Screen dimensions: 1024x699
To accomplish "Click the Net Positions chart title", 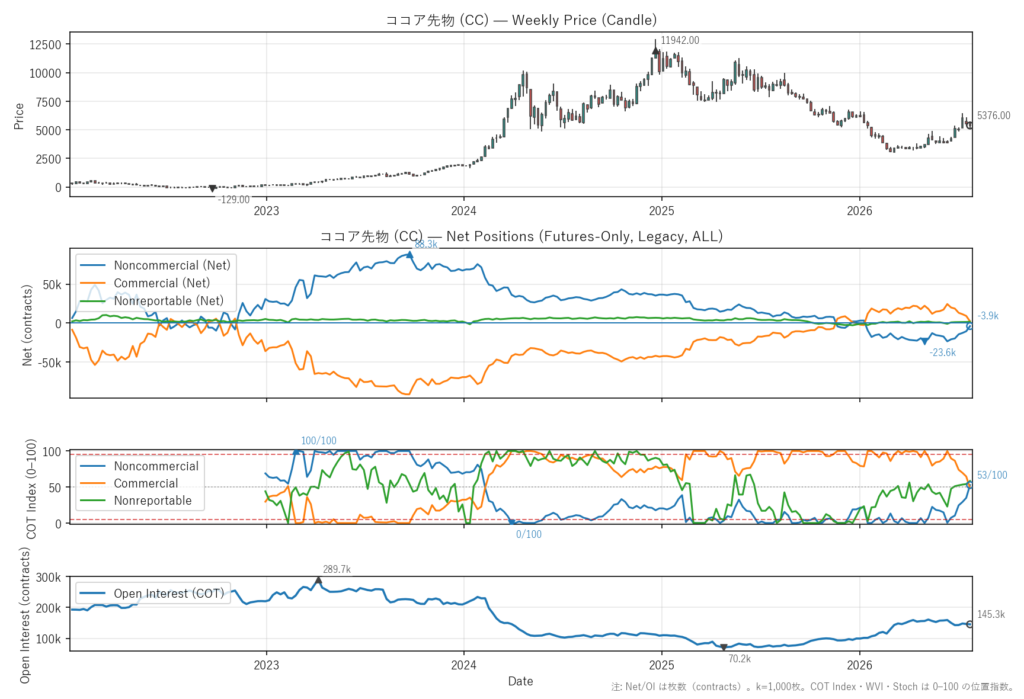I will point(521,236).
